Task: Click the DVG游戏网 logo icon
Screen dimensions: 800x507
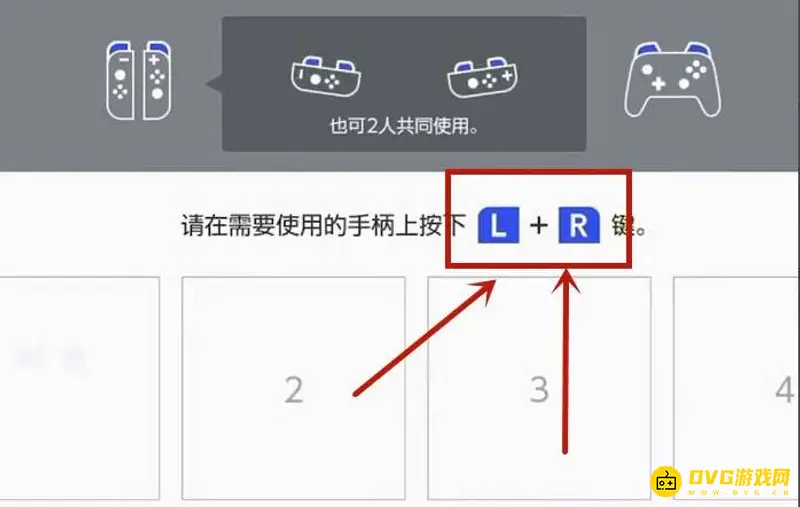Action: [x=666, y=481]
